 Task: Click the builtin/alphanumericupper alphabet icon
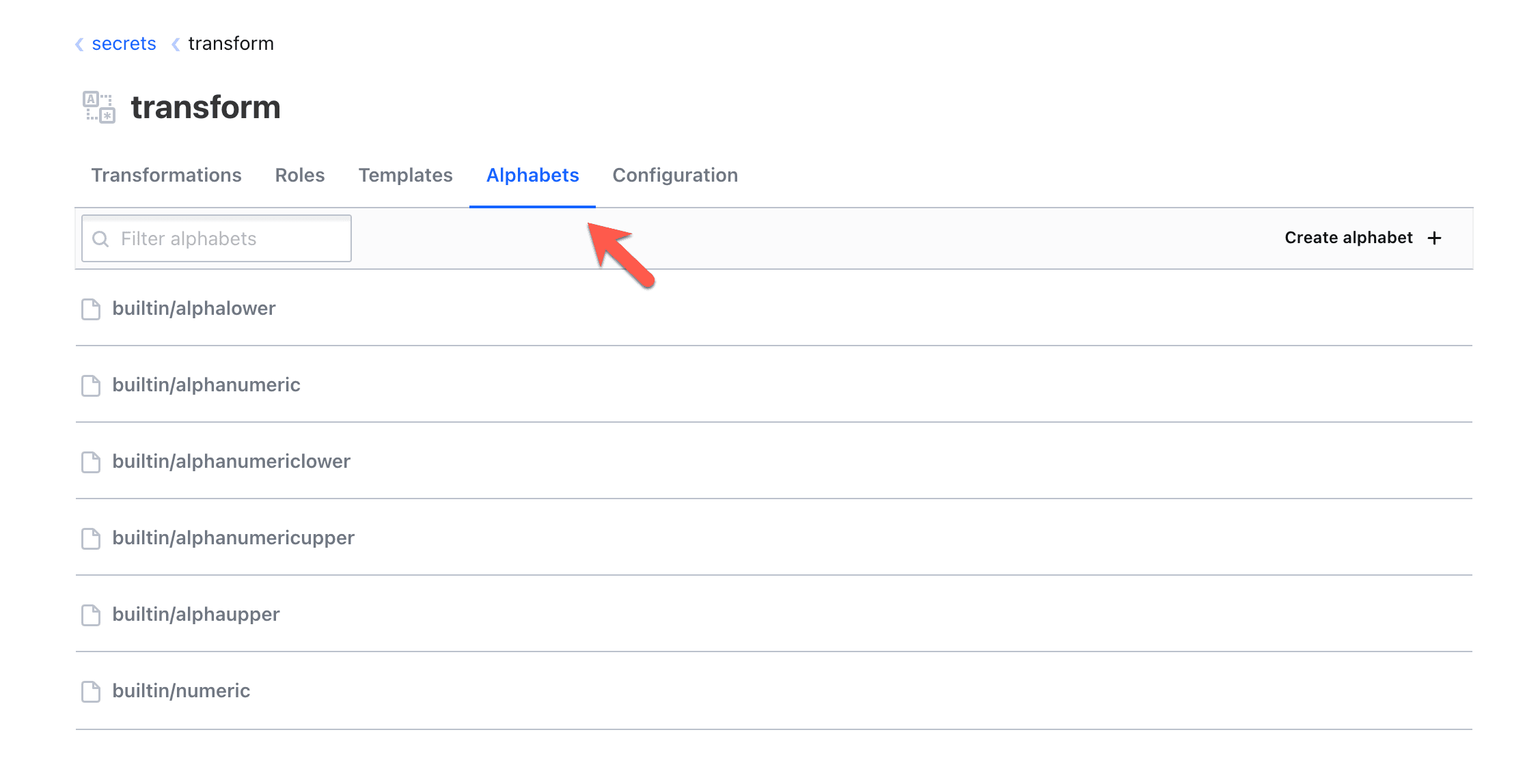(x=90, y=537)
